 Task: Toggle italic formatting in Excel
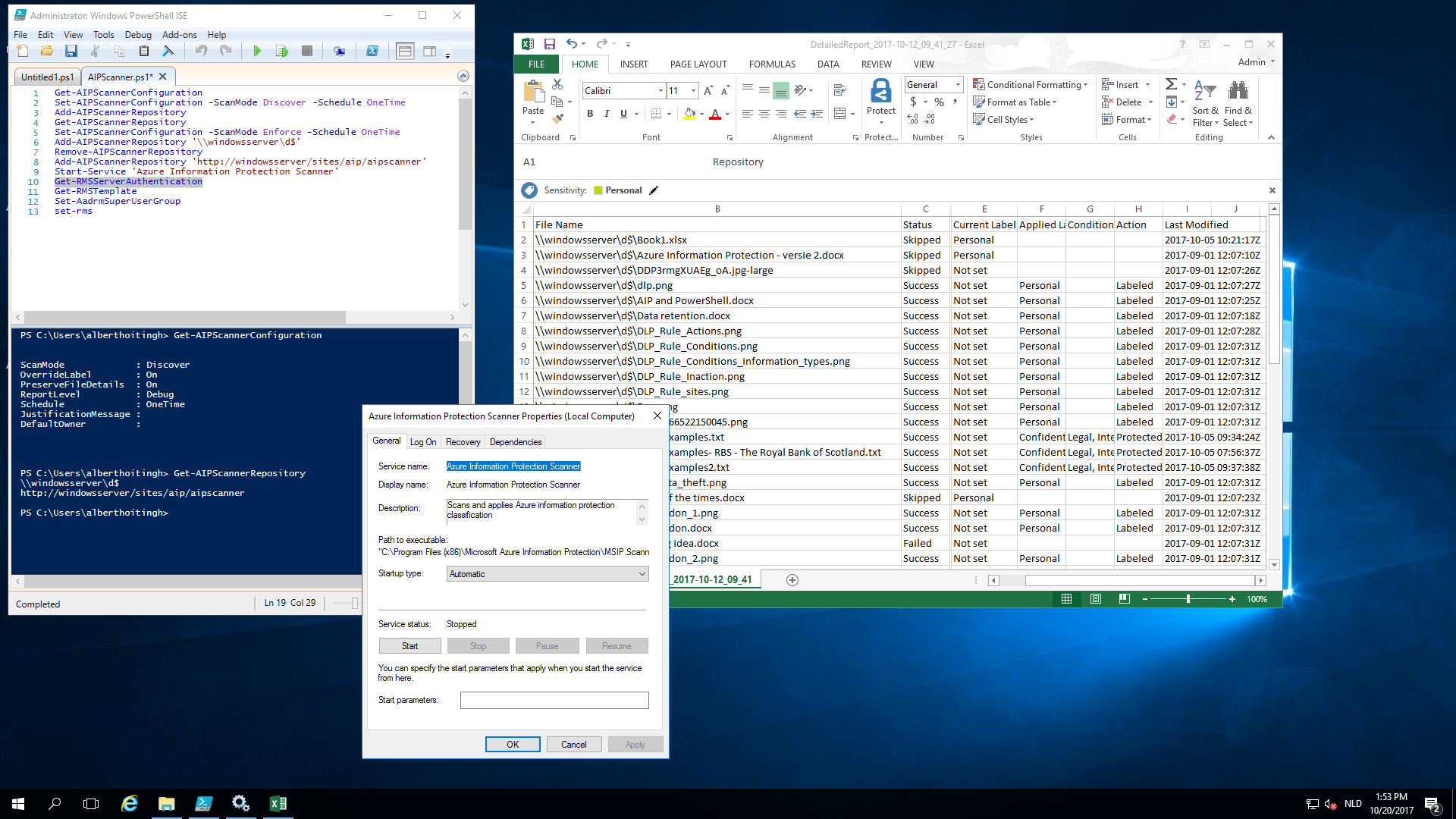pos(607,113)
